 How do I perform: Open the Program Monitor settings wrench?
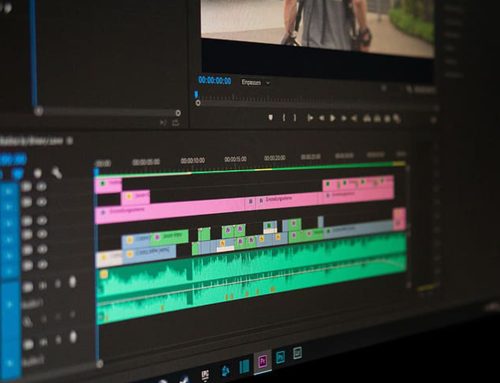(x=409, y=89)
